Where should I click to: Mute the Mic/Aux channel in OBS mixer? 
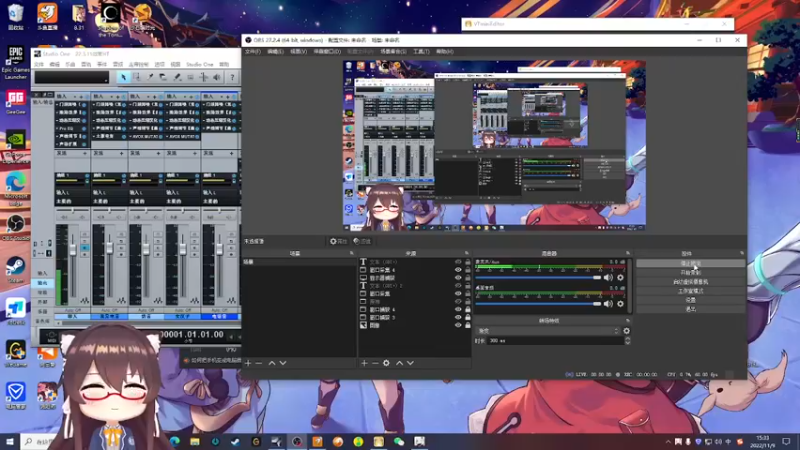click(x=608, y=278)
